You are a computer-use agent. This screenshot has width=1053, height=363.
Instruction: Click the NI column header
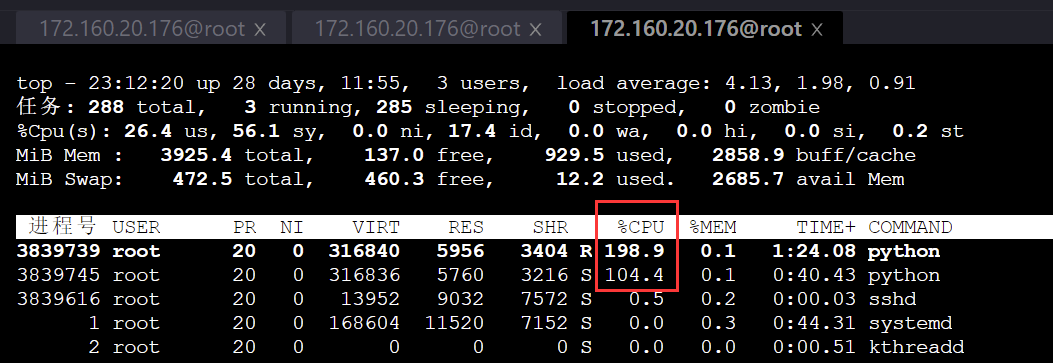(291, 227)
